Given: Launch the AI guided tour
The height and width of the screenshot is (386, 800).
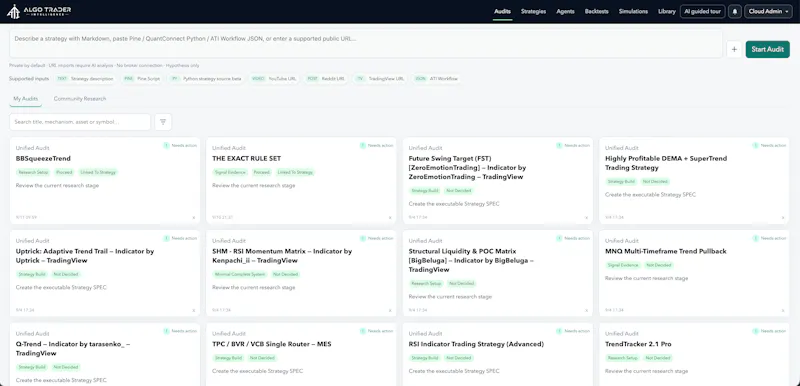Looking at the screenshot, I should click(703, 11).
